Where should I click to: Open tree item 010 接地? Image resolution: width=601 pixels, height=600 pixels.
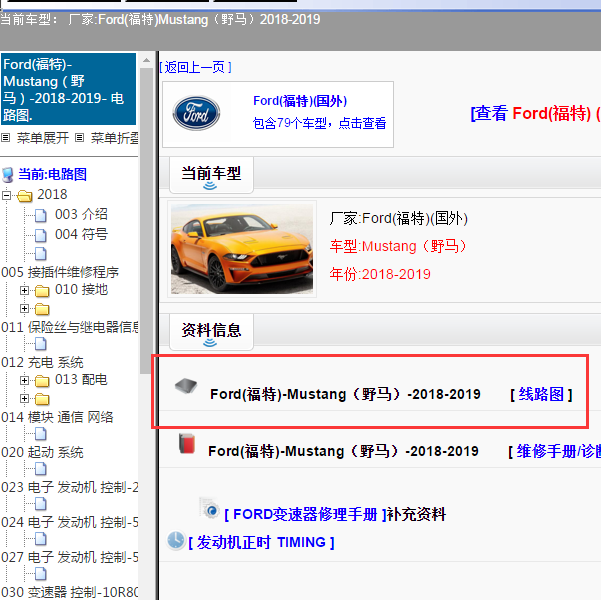(x=81, y=289)
